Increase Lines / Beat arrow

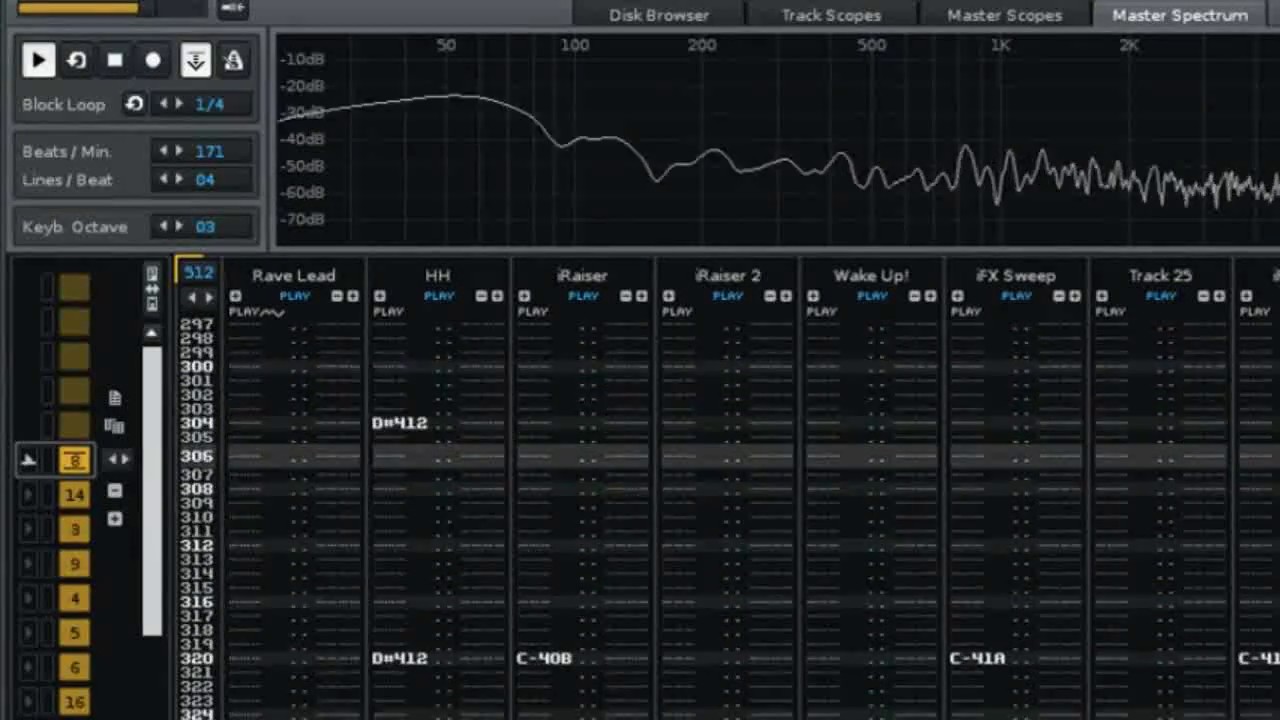[179, 180]
